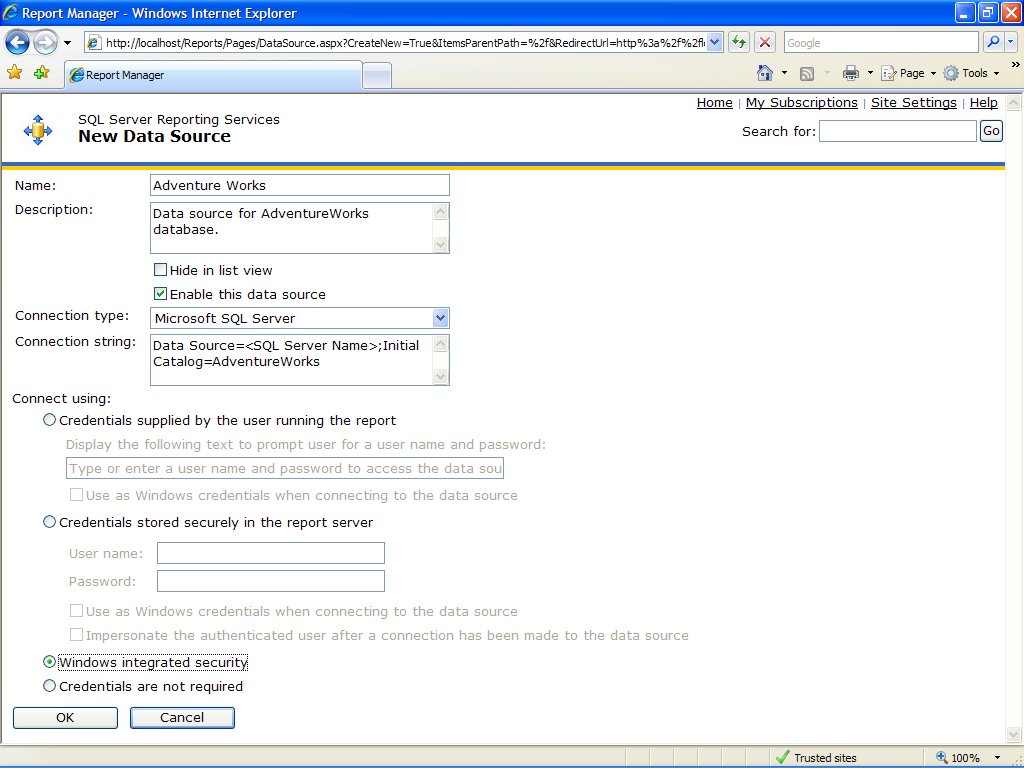
Task: Click inside the Connection string text area
Action: click(x=291, y=360)
